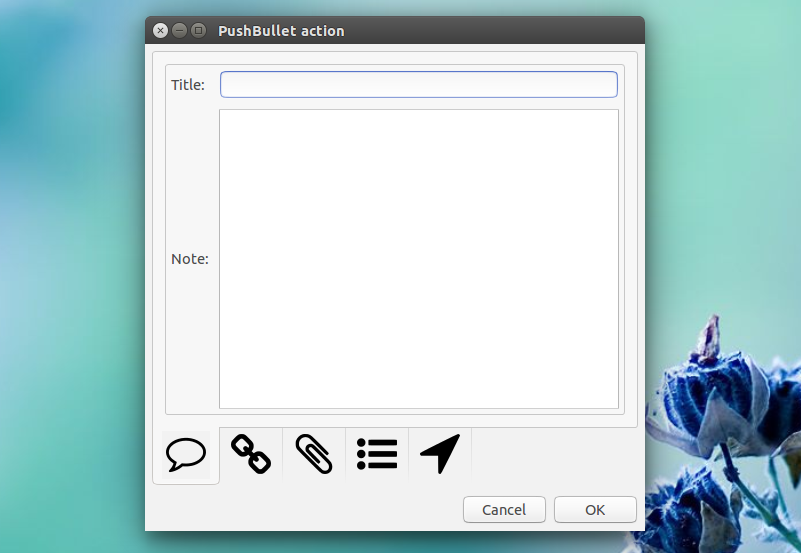
Task: Focus the Note text area
Action: click(419, 259)
